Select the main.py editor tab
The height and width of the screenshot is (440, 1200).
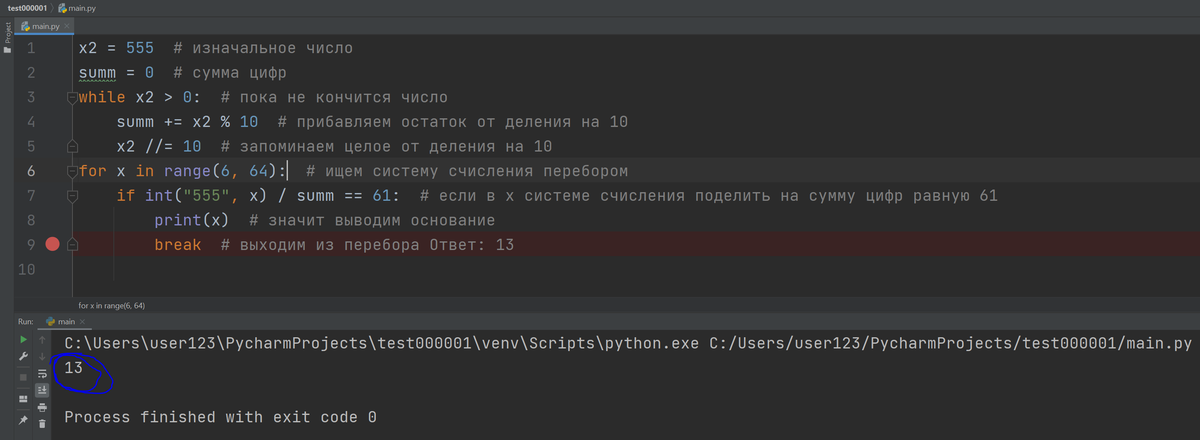coord(44,25)
